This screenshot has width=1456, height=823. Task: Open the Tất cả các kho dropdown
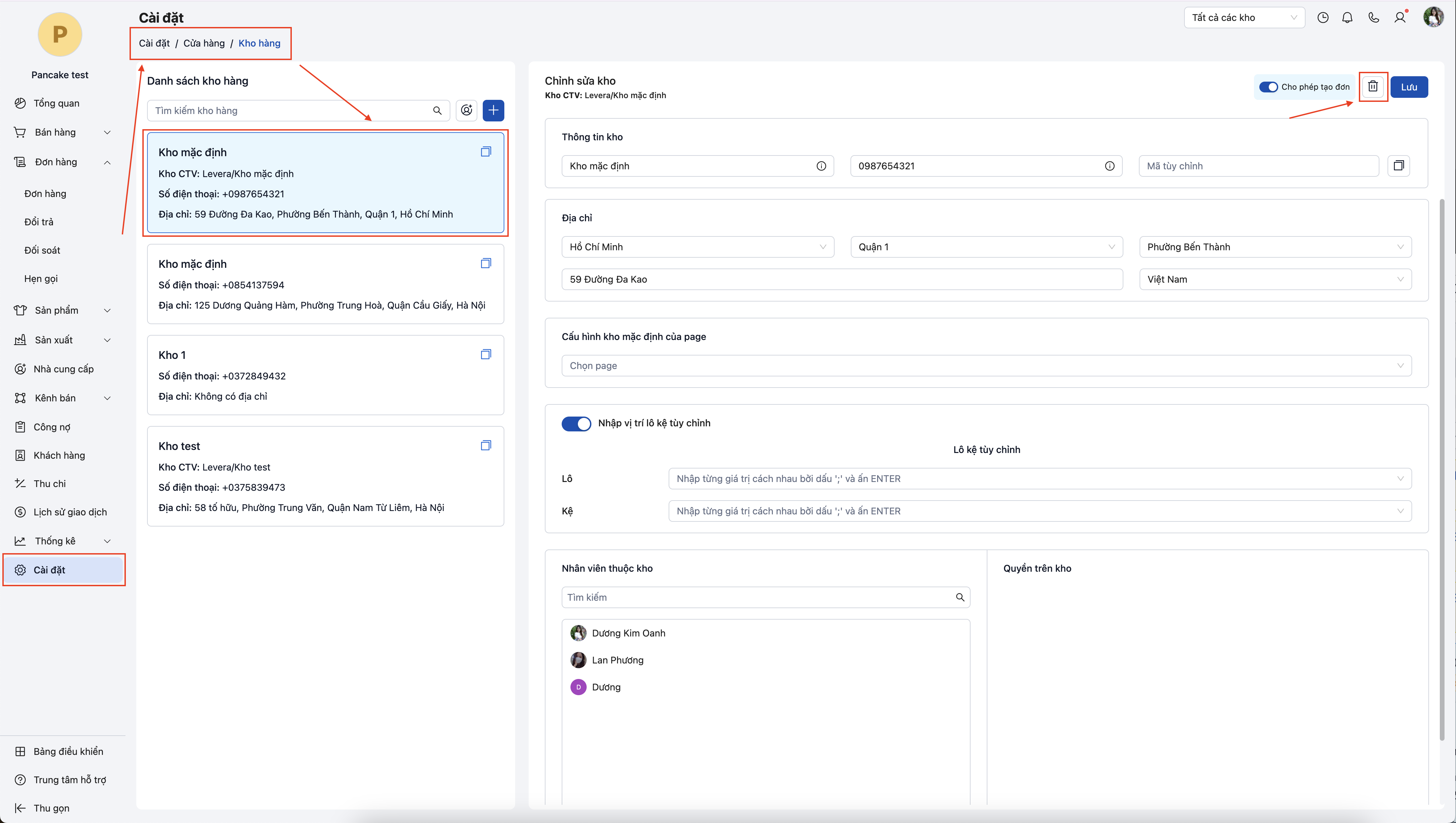pyautogui.click(x=1244, y=18)
